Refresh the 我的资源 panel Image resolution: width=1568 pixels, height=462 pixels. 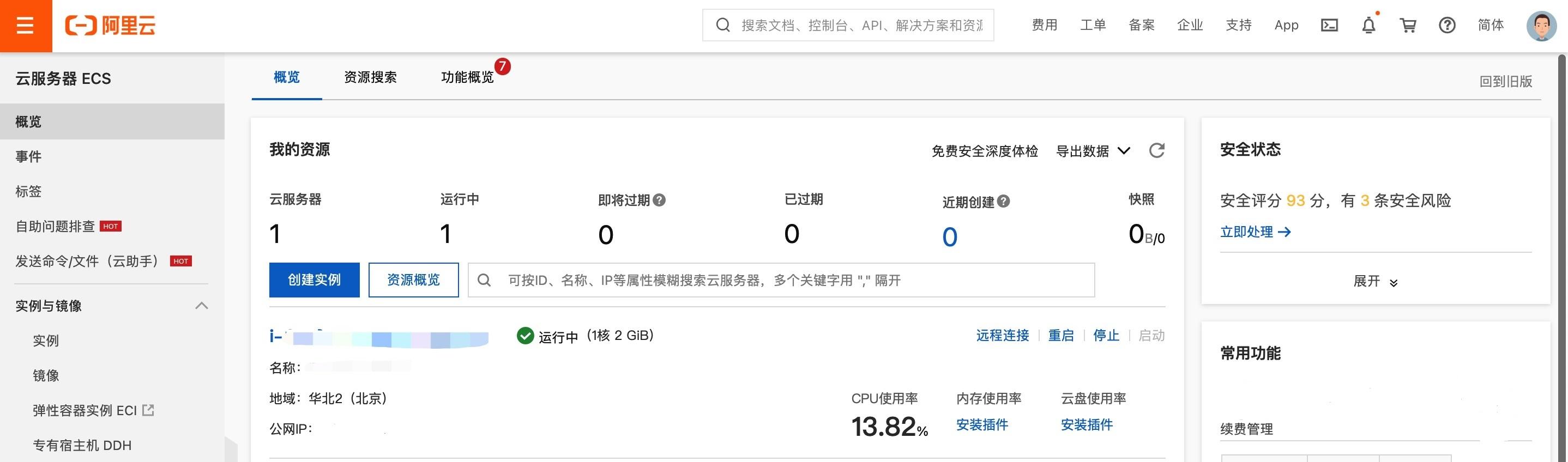point(1156,150)
